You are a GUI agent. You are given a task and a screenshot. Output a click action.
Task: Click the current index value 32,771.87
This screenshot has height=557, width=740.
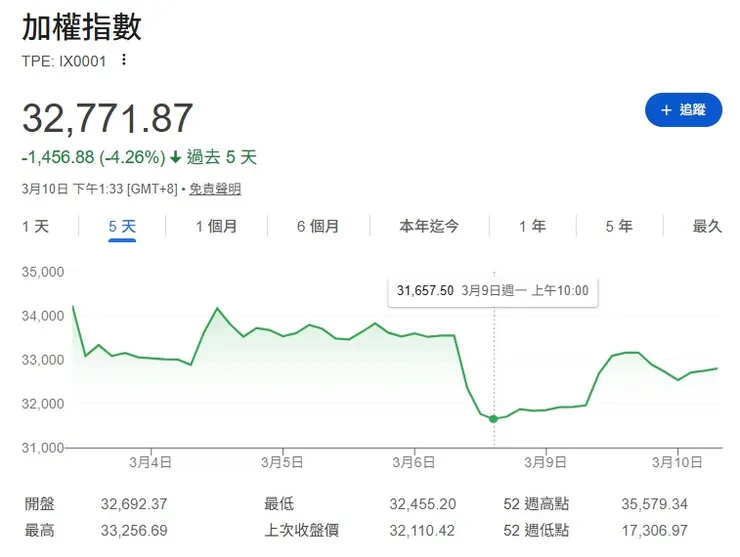[108, 118]
